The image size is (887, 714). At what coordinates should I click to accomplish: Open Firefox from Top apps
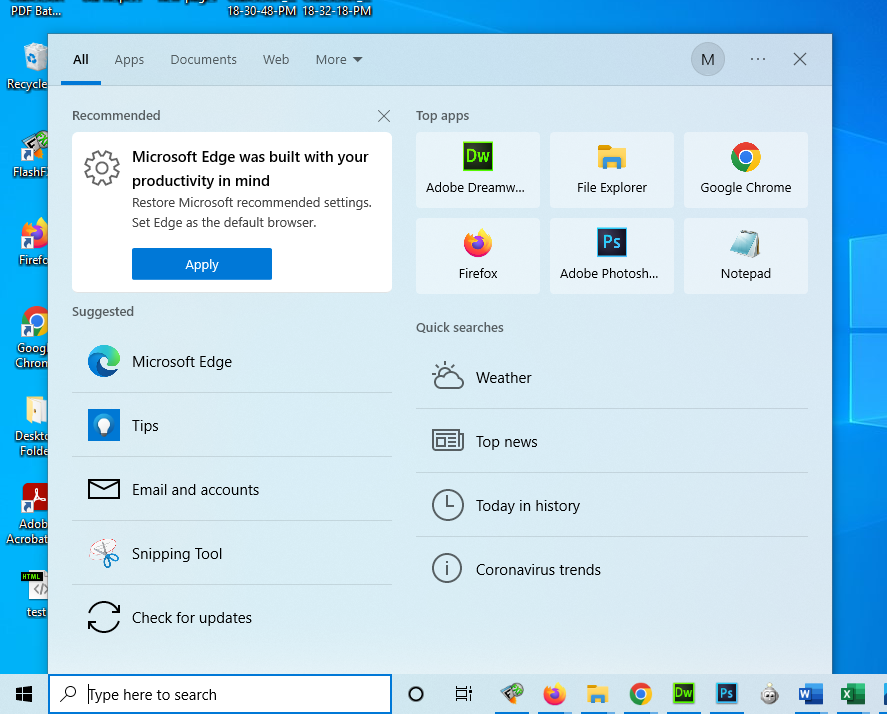477,256
